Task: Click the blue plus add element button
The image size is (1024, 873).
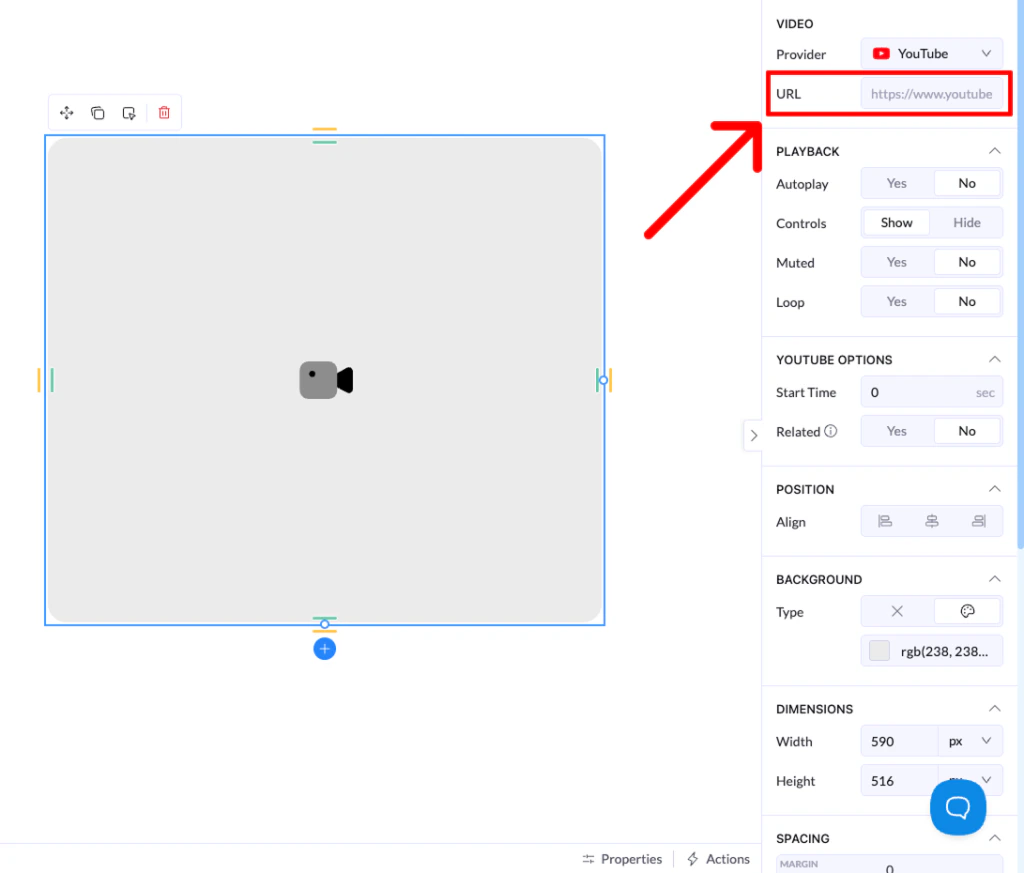Action: coord(325,649)
